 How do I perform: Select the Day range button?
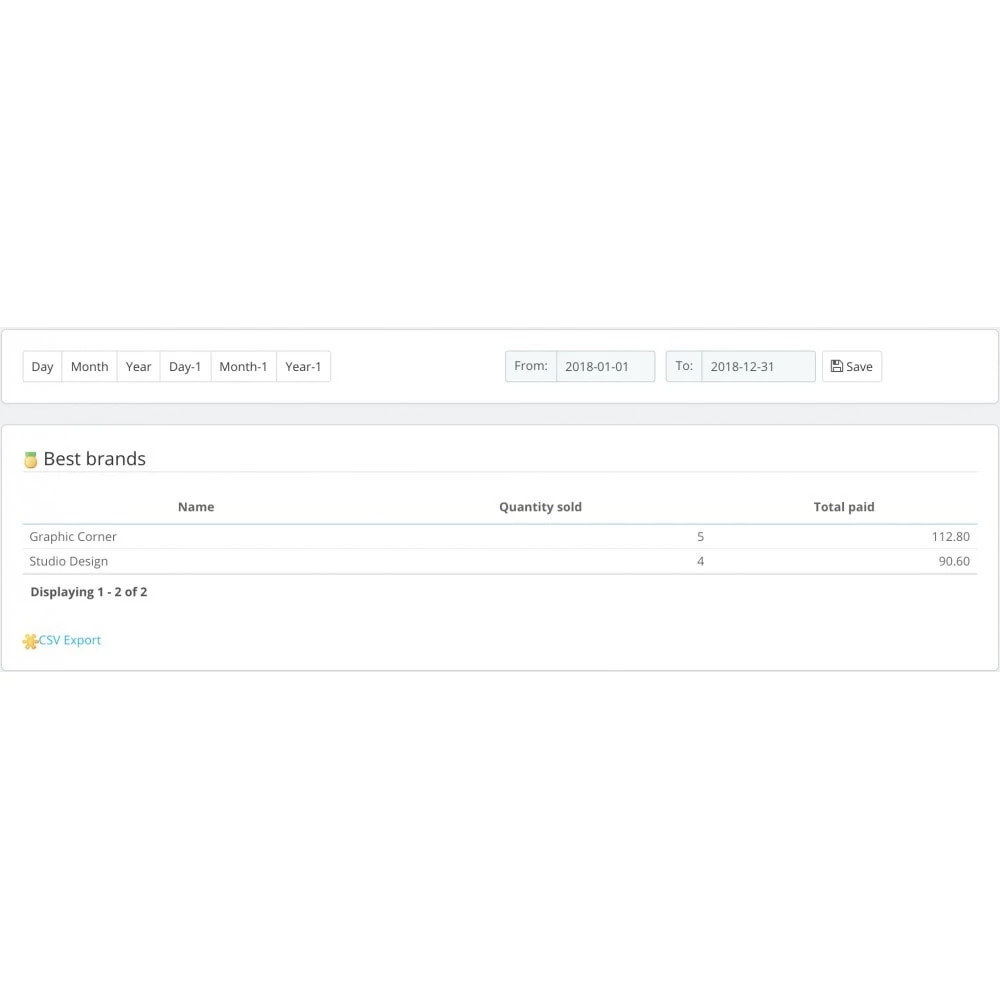(42, 367)
